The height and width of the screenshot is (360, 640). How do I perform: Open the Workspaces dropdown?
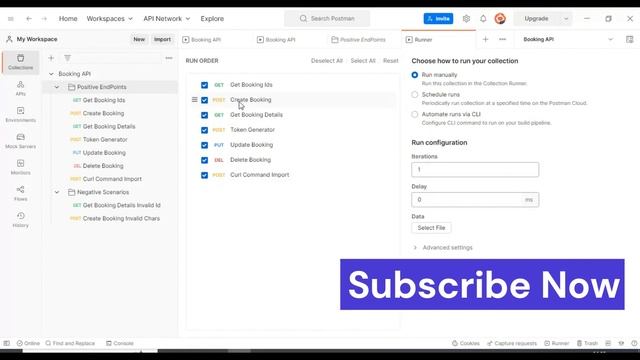(109, 19)
